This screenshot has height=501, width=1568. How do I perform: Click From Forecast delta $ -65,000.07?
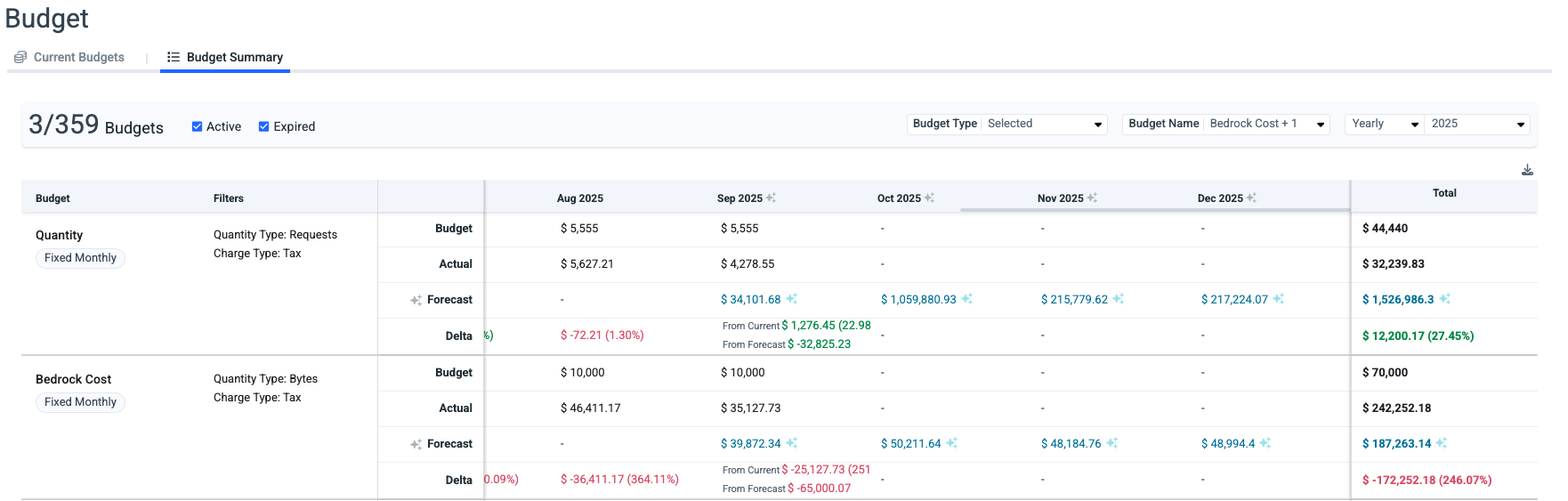pyautogui.click(x=819, y=489)
